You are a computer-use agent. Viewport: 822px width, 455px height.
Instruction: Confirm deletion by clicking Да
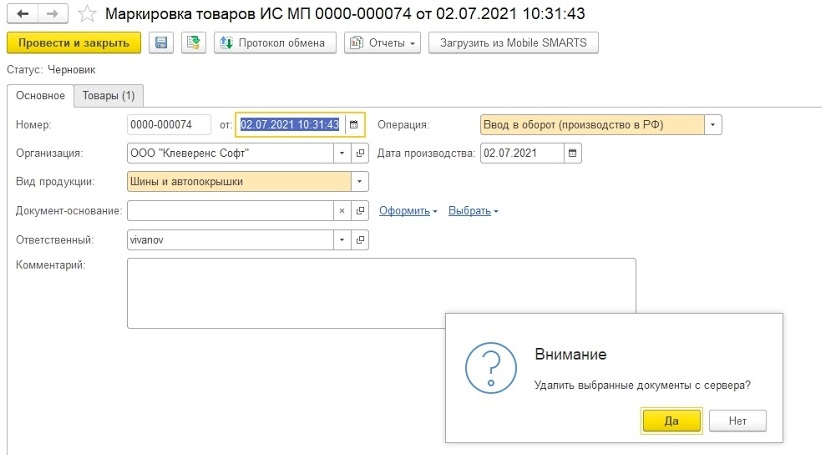click(672, 420)
